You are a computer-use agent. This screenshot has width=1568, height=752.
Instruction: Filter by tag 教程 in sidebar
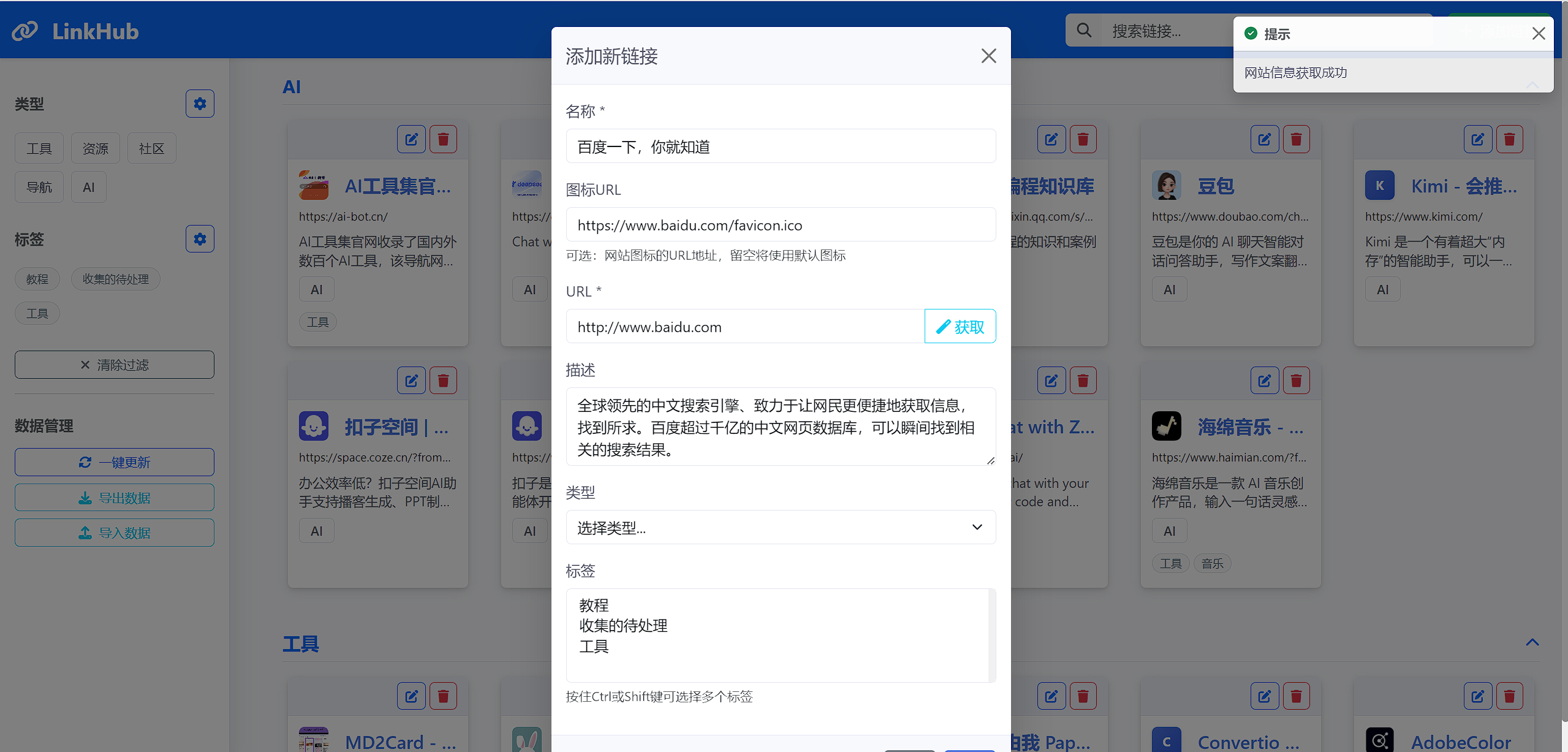pyautogui.click(x=37, y=279)
